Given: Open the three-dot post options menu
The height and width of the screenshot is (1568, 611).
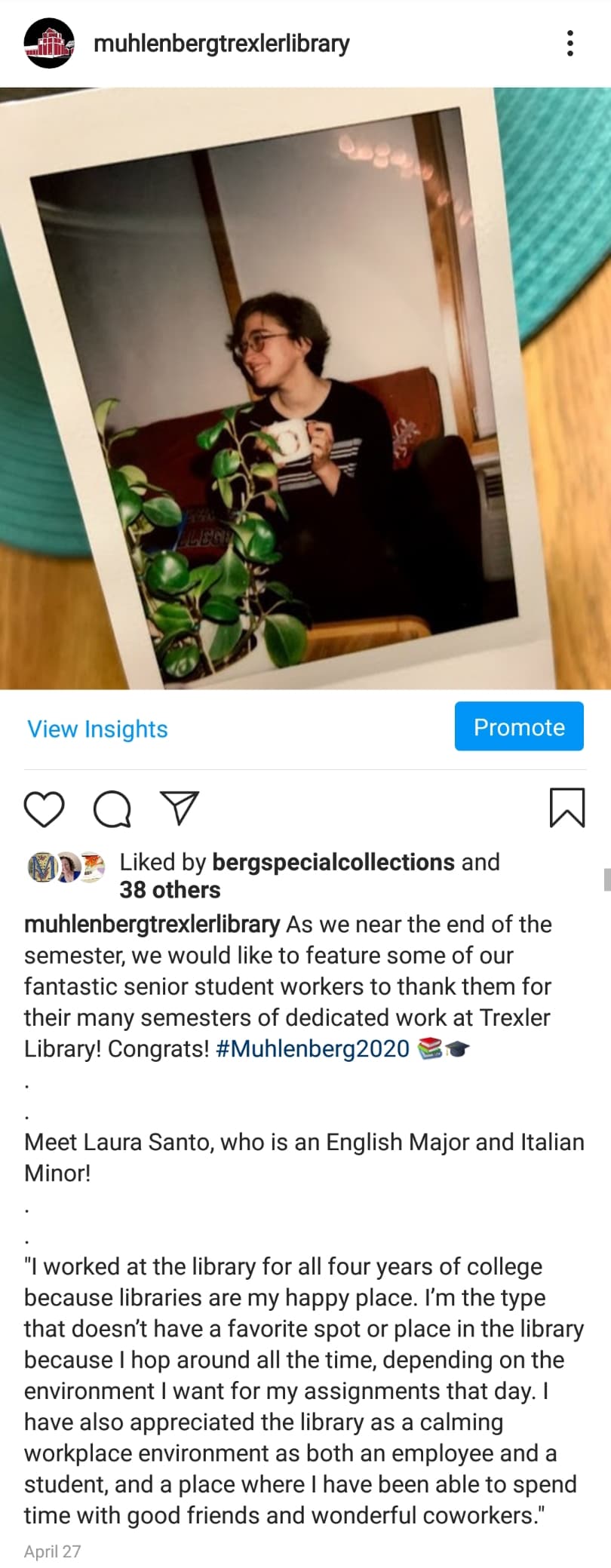Looking at the screenshot, I should (x=570, y=43).
